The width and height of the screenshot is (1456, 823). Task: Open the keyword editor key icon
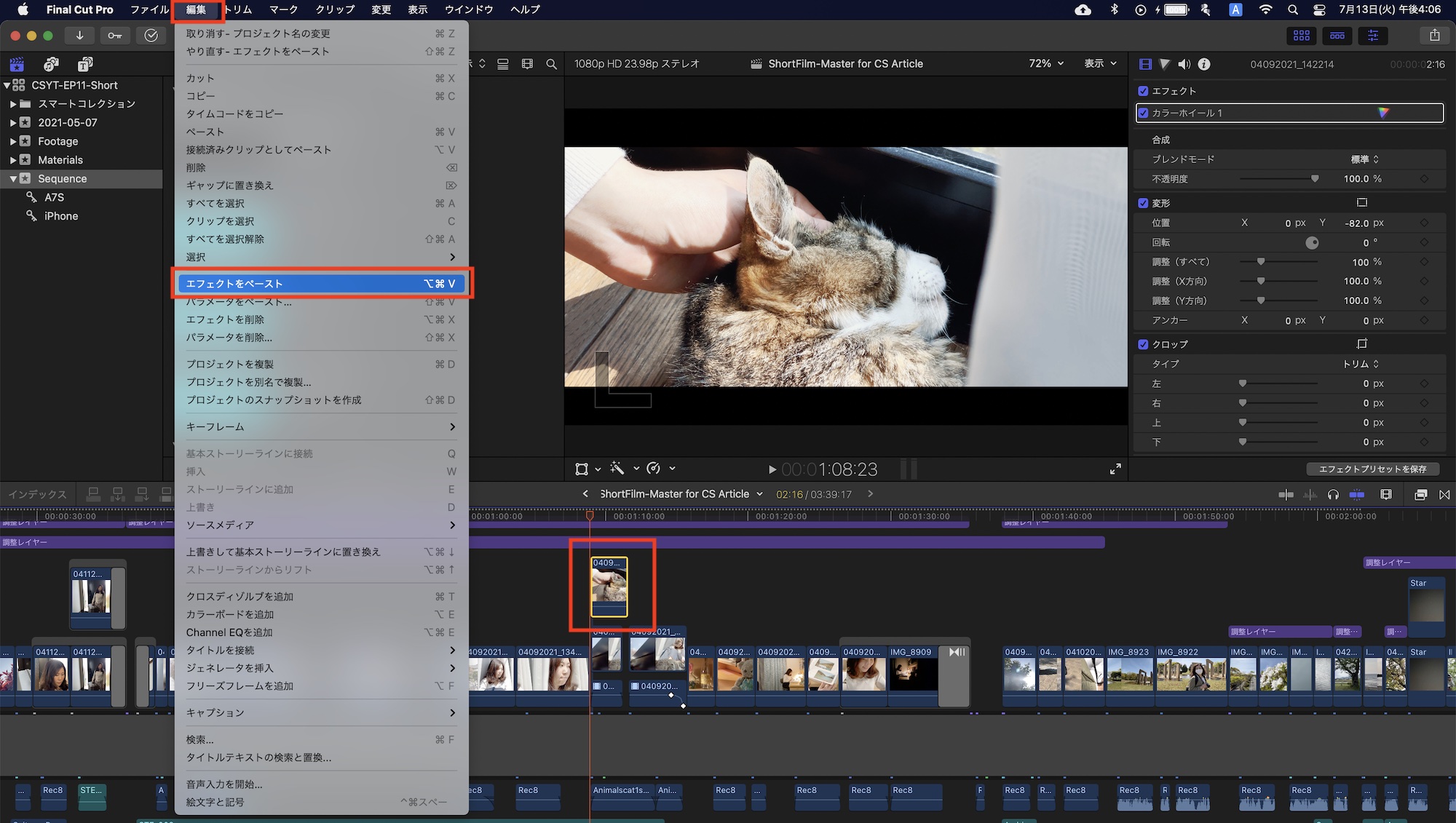pos(115,35)
